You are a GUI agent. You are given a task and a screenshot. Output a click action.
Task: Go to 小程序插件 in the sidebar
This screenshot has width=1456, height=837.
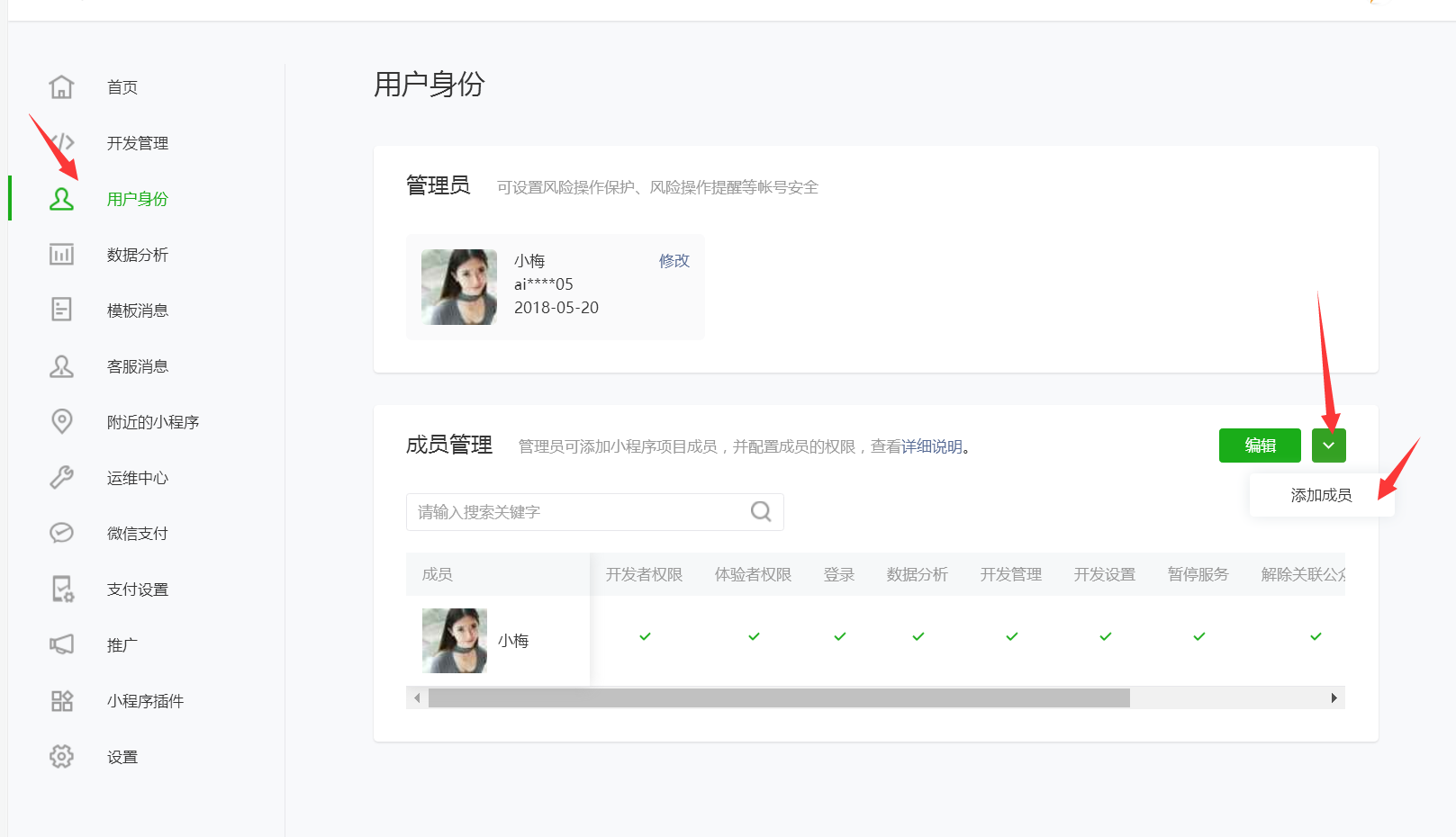click(x=146, y=701)
